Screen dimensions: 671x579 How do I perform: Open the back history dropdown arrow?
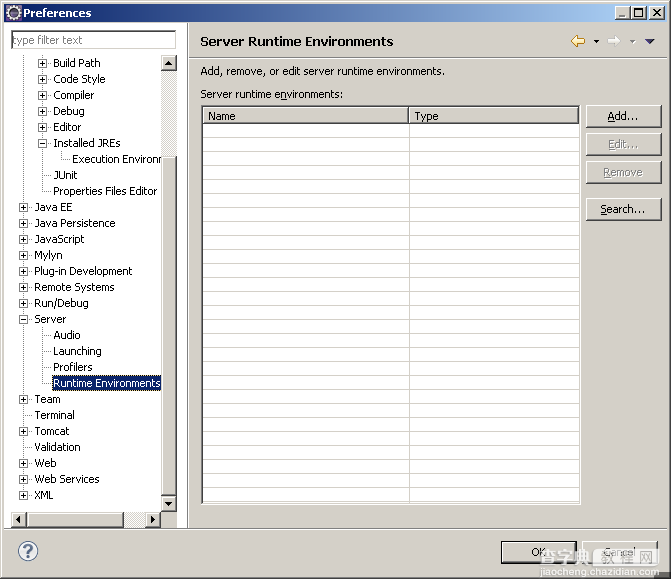[596, 42]
